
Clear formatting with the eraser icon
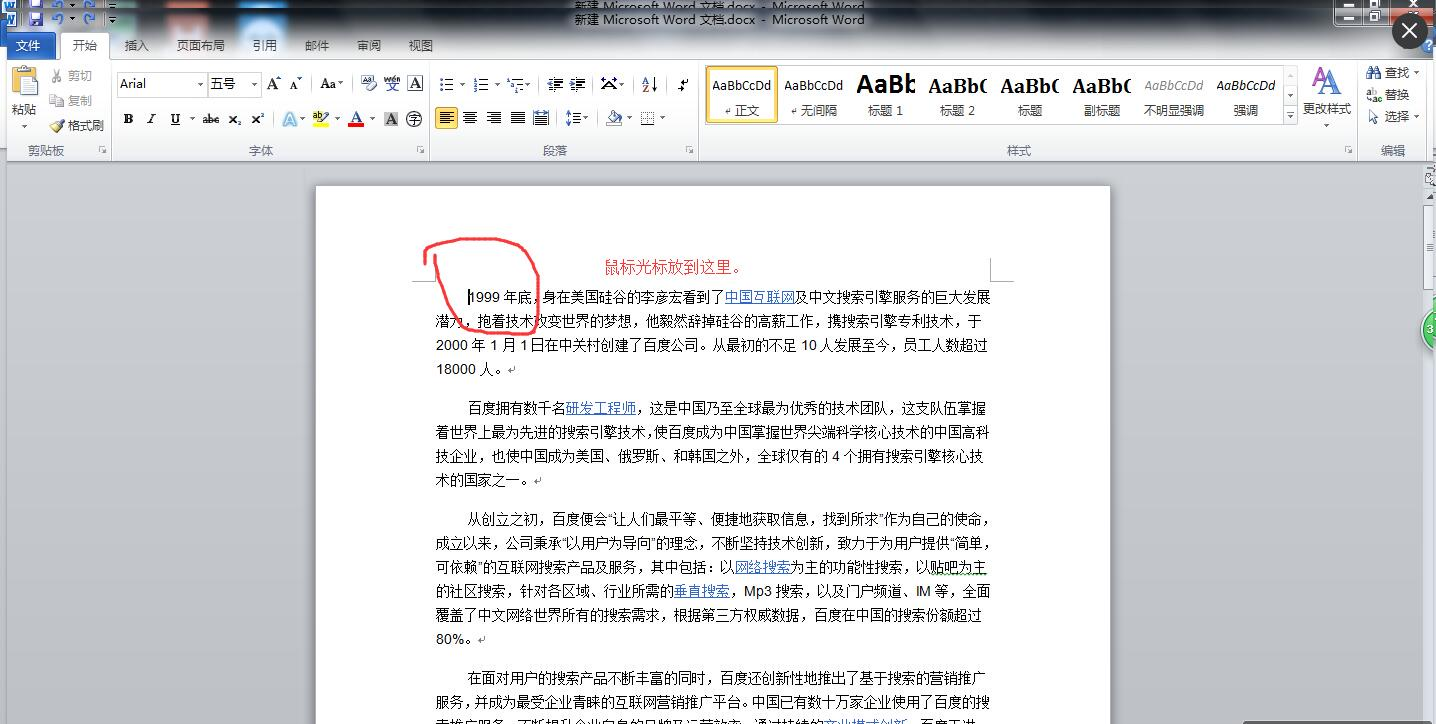(368, 84)
